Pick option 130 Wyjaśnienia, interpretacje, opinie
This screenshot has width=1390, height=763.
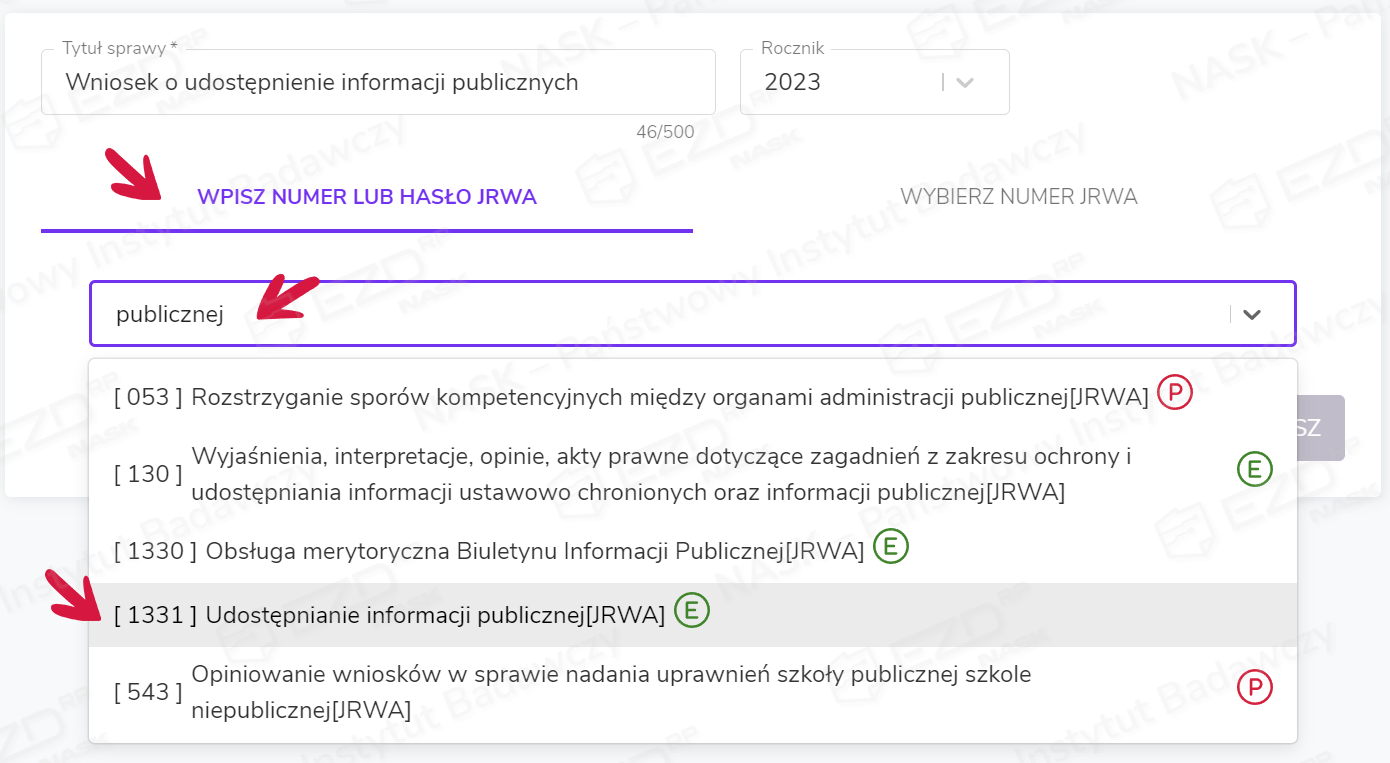[x=660, y=474]
